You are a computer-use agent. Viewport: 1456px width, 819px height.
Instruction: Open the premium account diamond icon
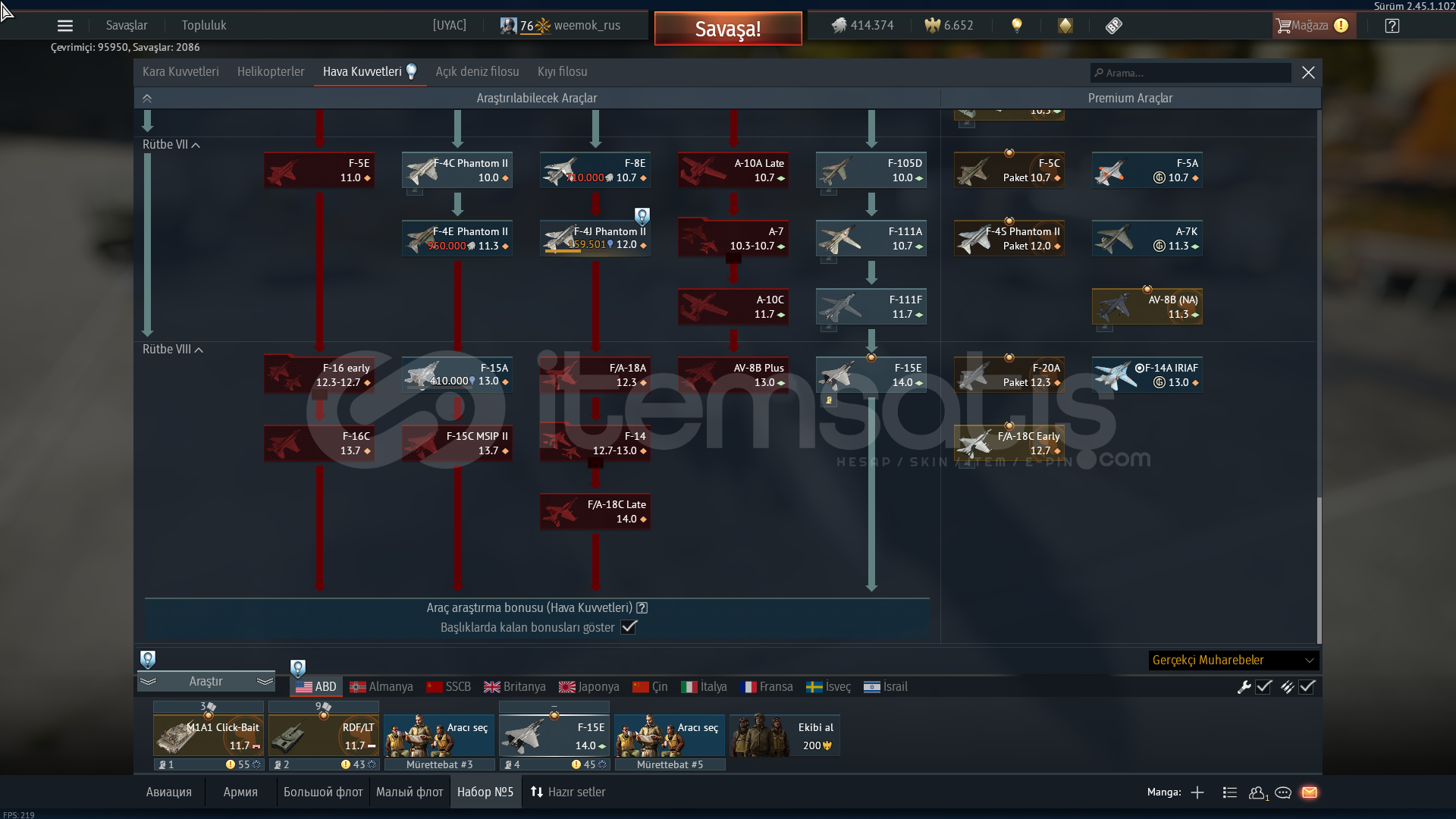(x=1065, y=26)
